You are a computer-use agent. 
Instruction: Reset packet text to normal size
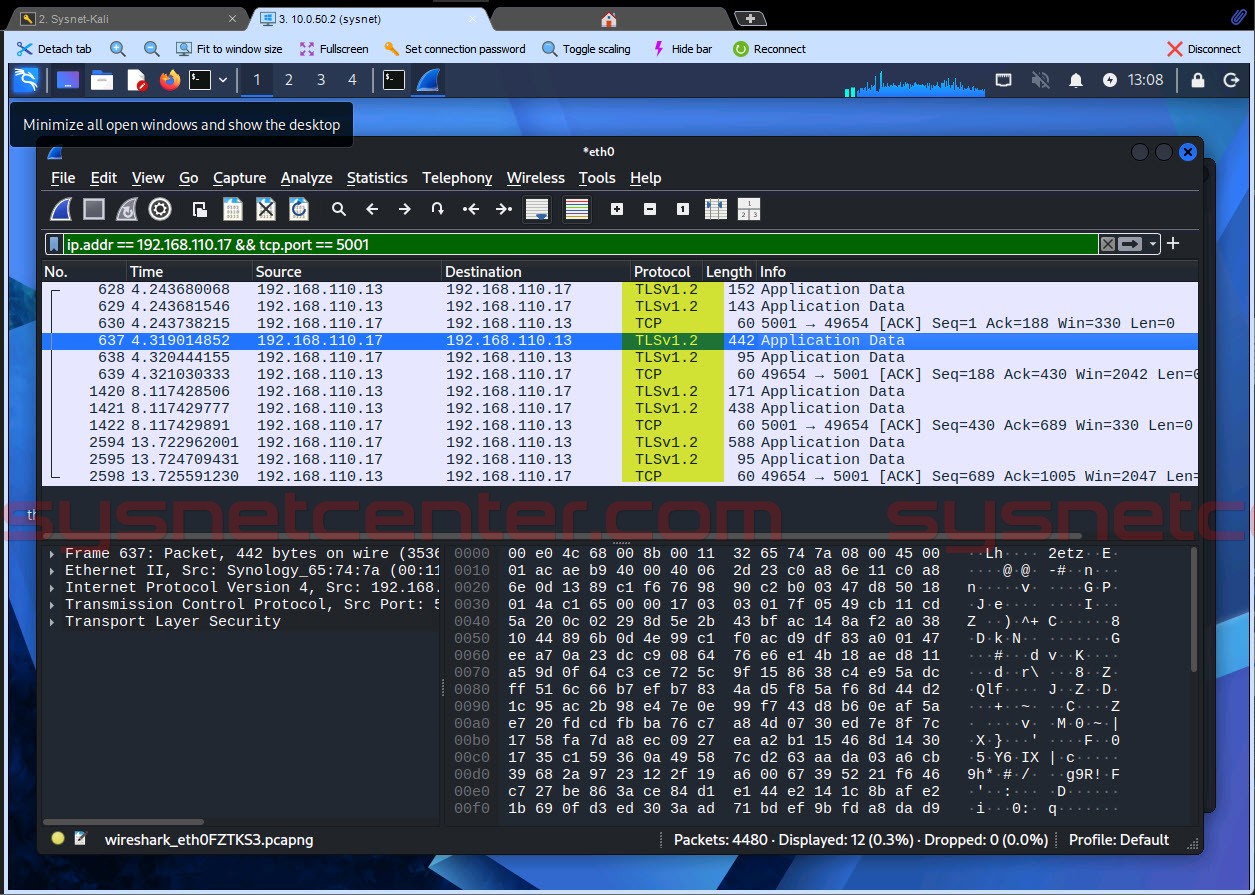683,209
